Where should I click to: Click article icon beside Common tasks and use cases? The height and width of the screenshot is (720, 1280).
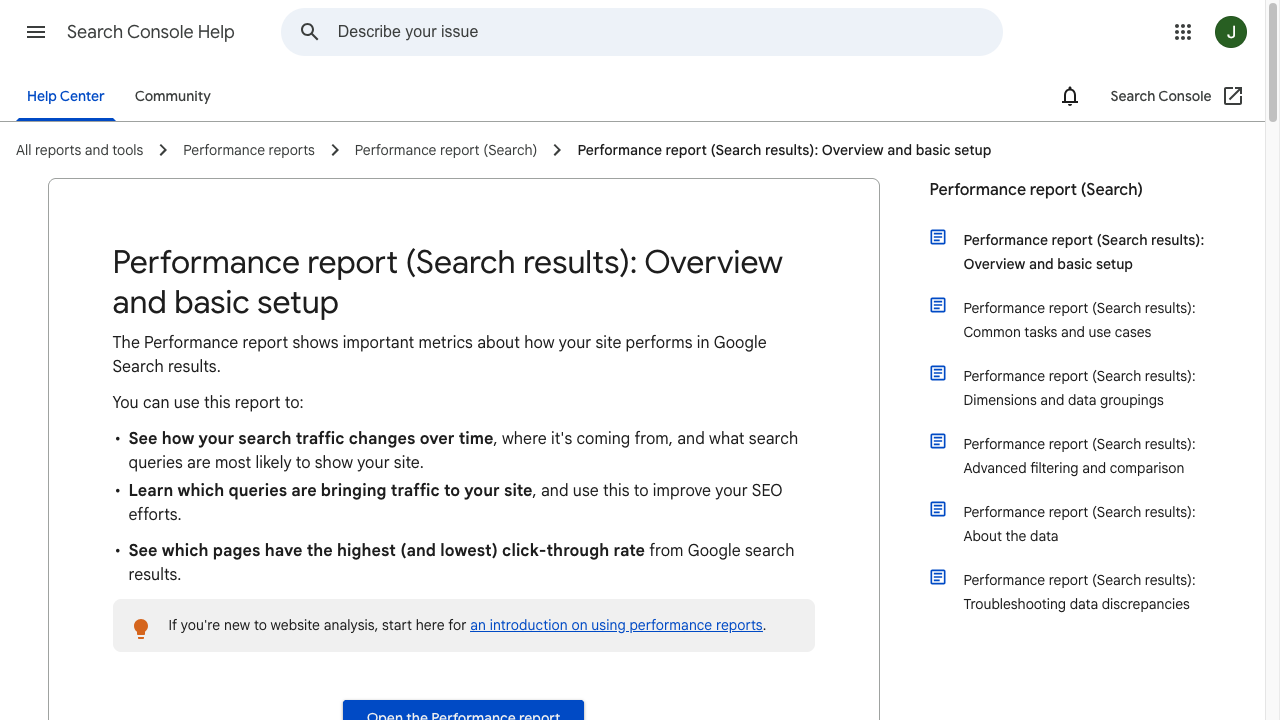[938, 305]
